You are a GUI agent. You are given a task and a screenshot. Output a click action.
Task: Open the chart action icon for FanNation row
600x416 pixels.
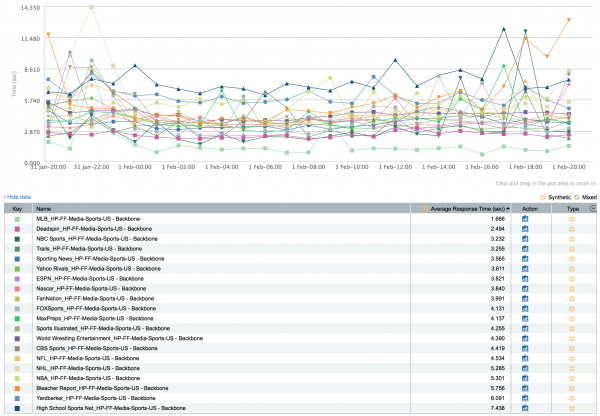[525, 299]
